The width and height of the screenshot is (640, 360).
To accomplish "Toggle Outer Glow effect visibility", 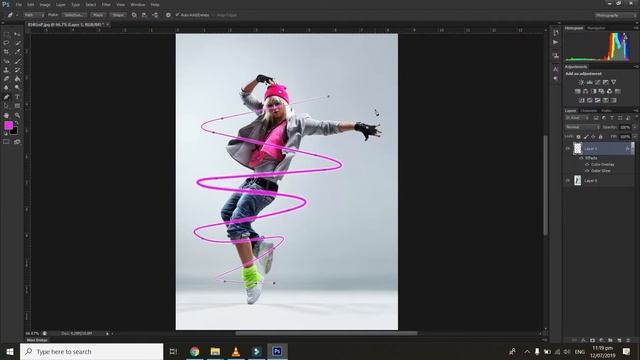I will point(587,171).
